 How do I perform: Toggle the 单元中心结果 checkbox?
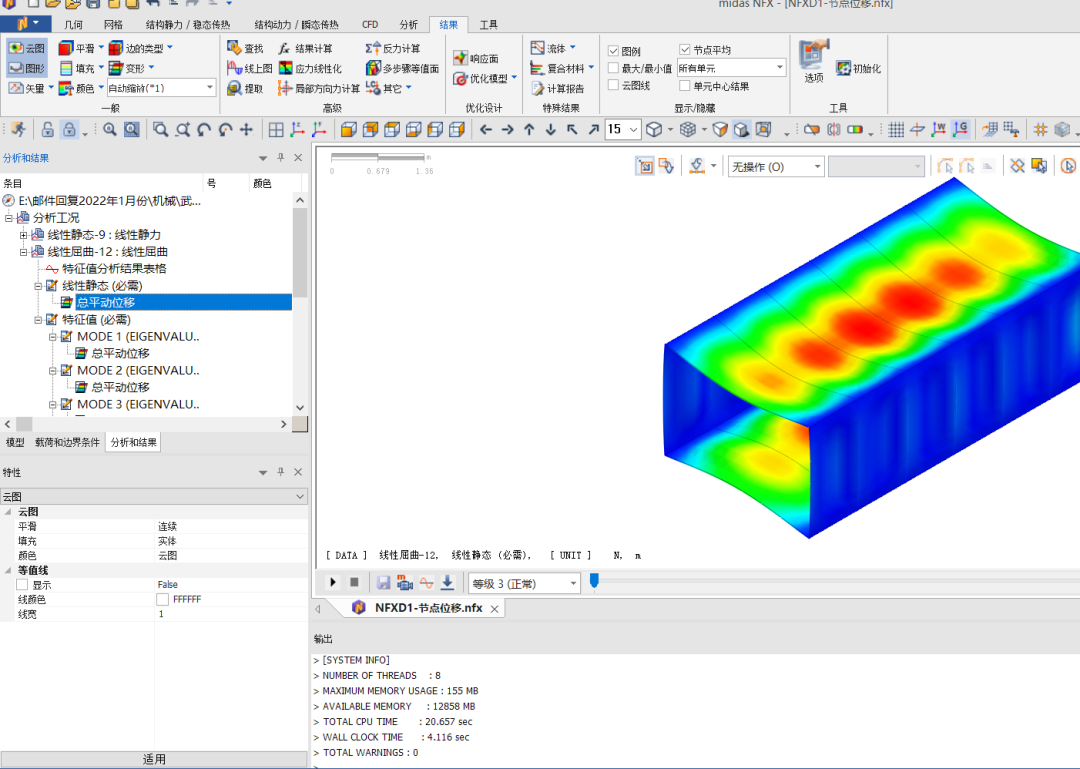pos(685,86)
